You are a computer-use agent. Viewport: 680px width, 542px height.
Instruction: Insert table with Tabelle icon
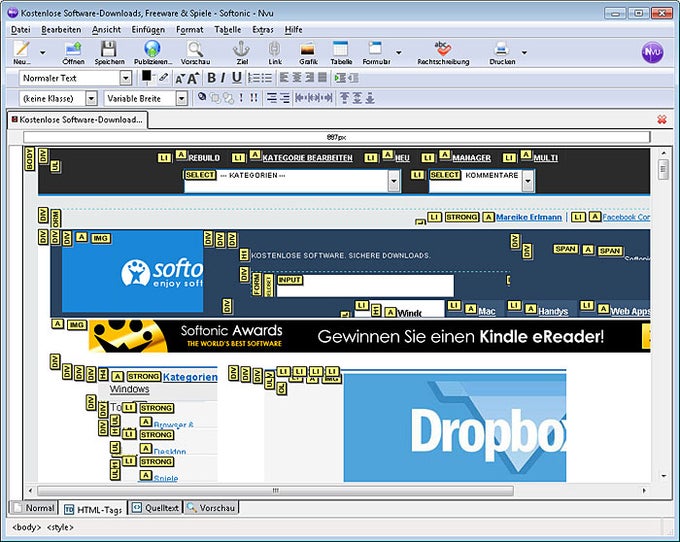341,53
